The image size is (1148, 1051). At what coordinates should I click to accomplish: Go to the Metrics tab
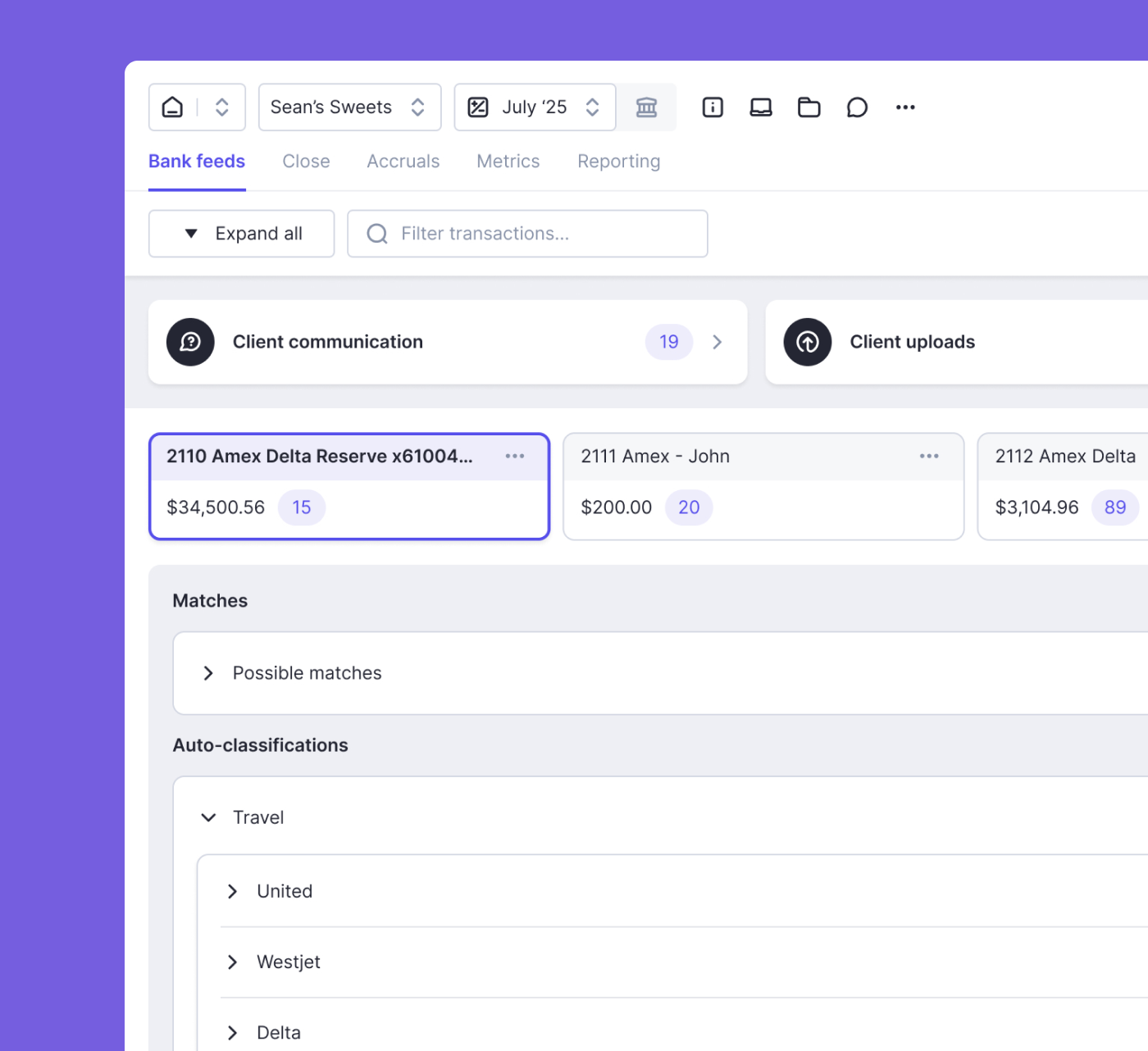[x=508, y=162]
